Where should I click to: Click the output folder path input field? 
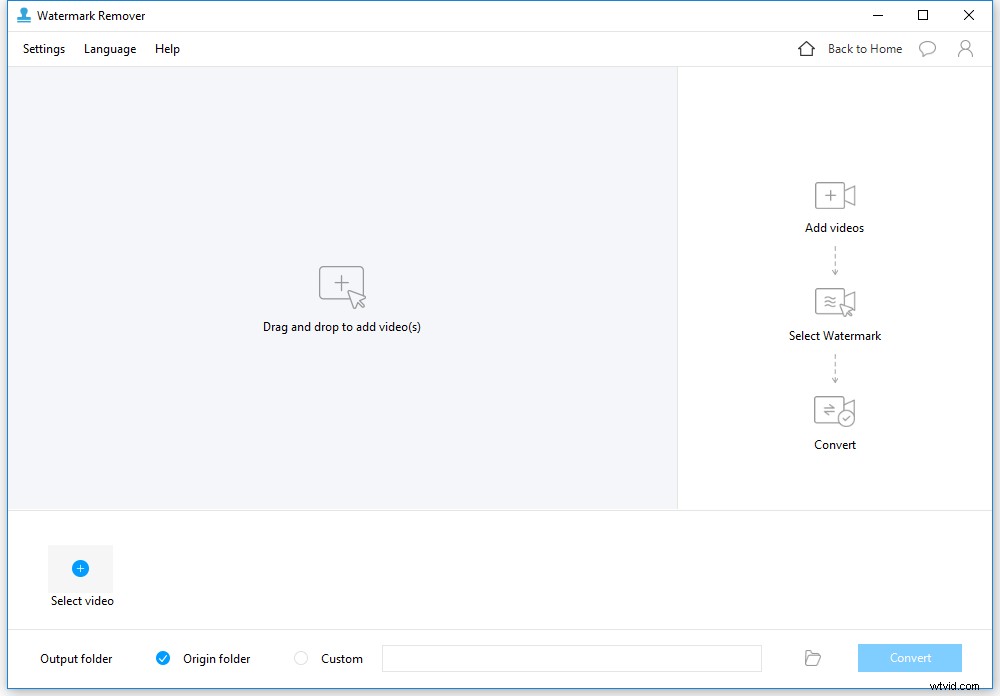click(571, 658)
